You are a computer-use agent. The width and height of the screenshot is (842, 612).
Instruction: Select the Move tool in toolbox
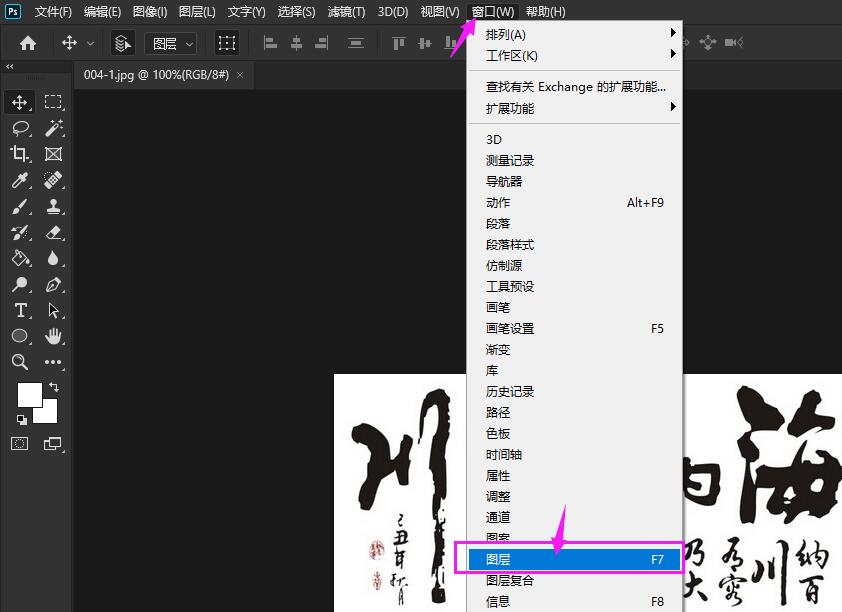(20, 102)
